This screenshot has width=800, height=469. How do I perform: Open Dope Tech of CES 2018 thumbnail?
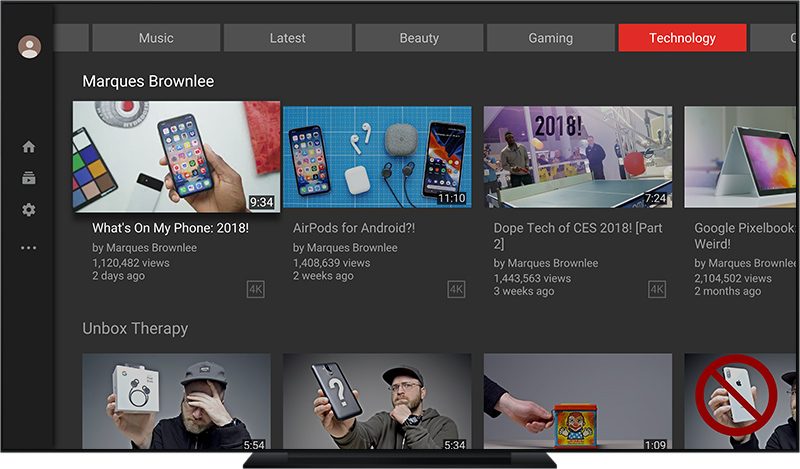tap(578, 157)
